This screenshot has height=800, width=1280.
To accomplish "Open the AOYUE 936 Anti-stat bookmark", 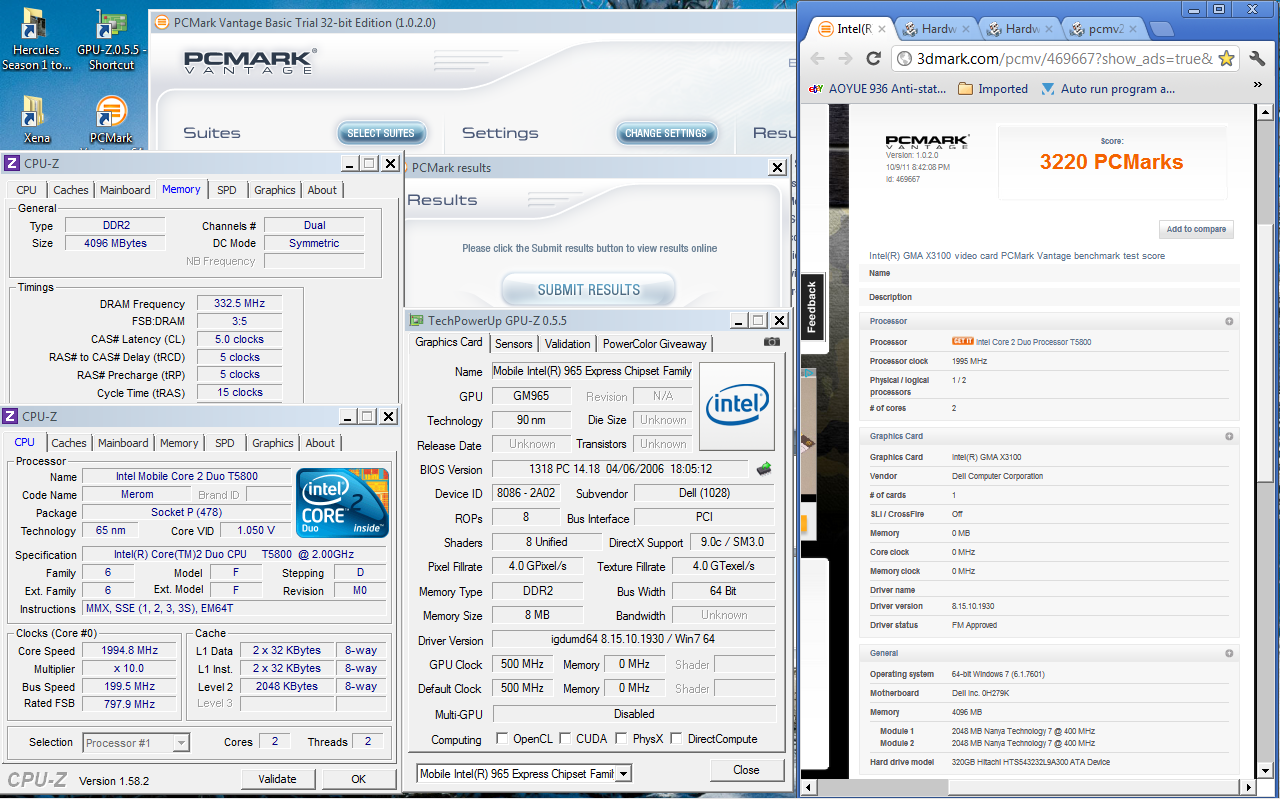I will 877,89.
